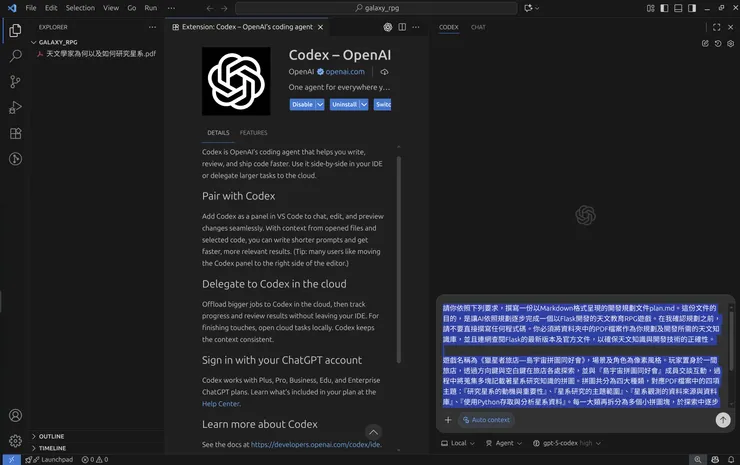The image size is (740, 465).
Task: Open notifications bell in status bar
Action: click(731, 459)
